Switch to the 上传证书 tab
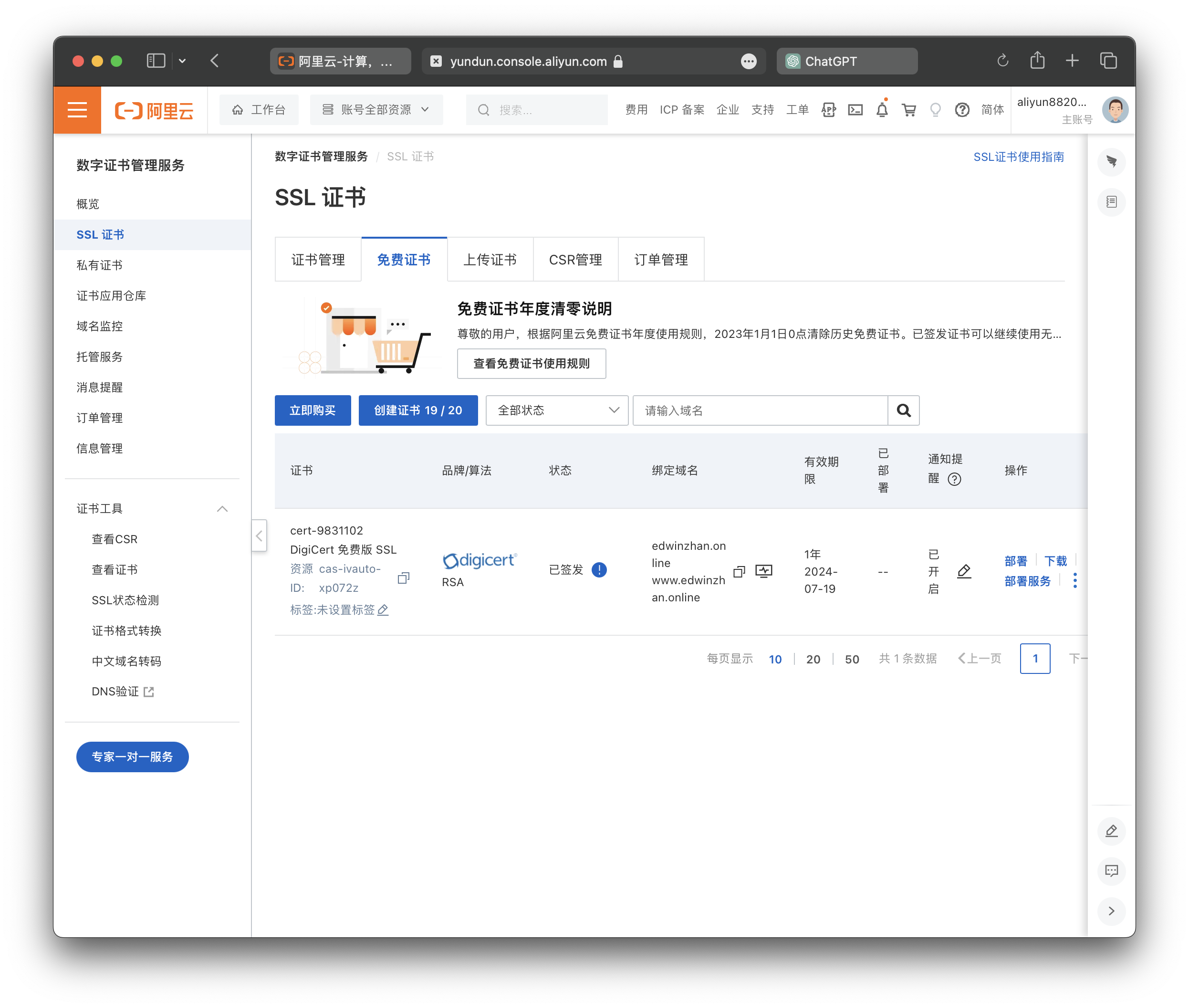 coord(490,260)
